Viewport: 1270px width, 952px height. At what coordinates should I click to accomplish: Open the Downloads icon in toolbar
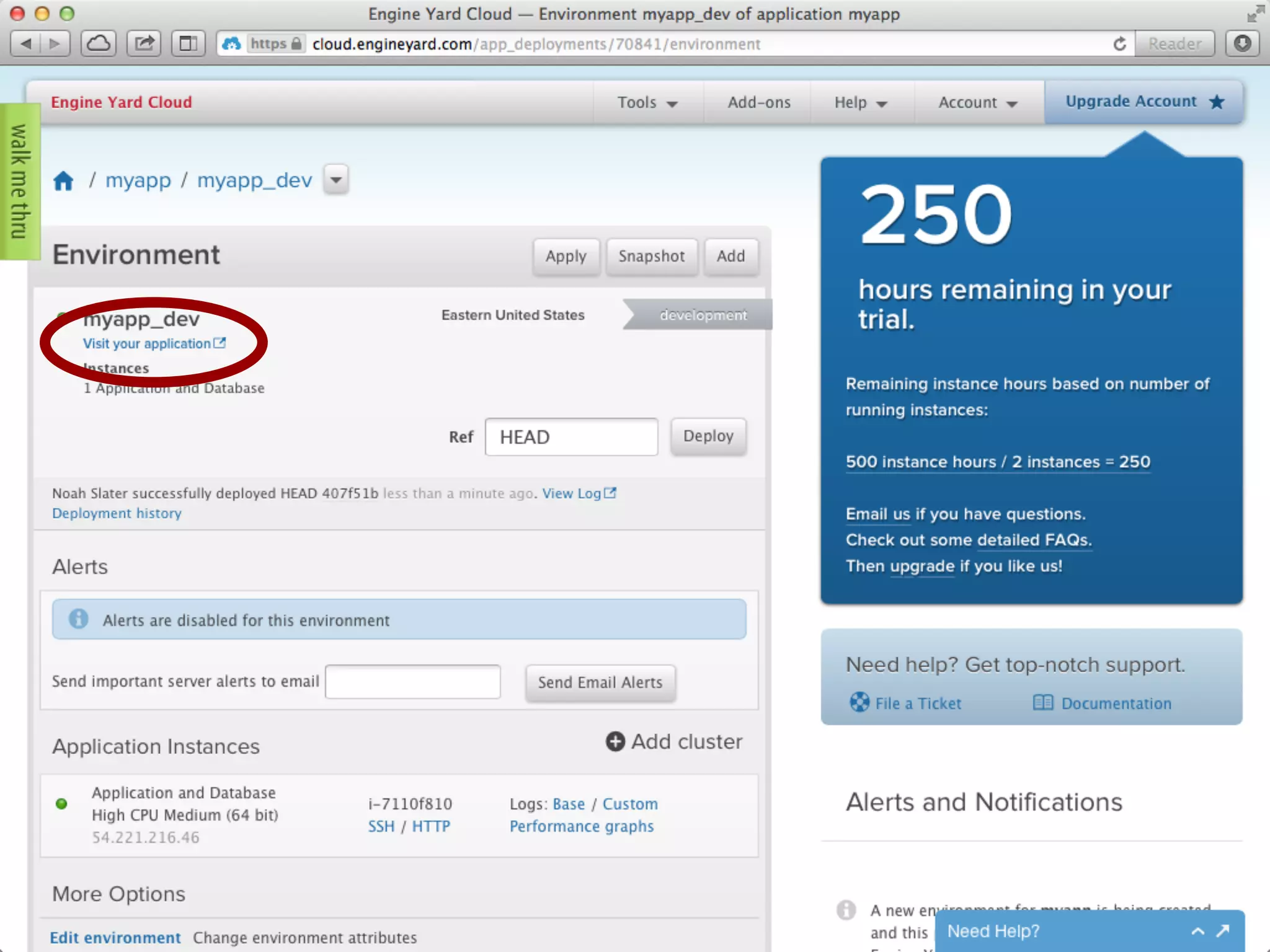[1242, 43]
